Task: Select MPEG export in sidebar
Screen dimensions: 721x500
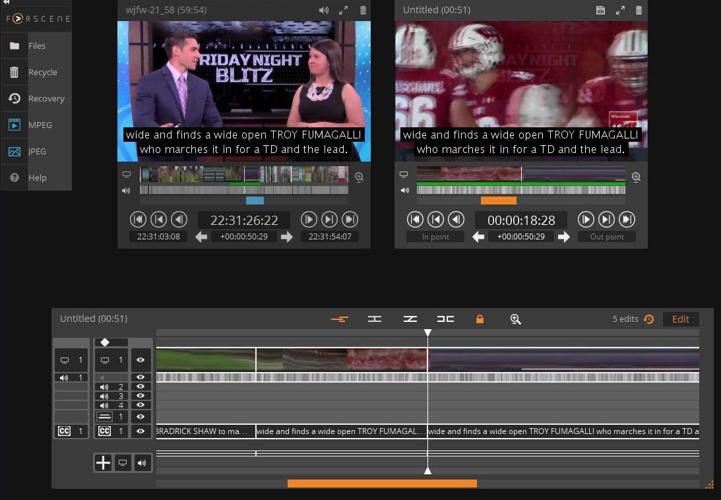Action: pos(36,125)
